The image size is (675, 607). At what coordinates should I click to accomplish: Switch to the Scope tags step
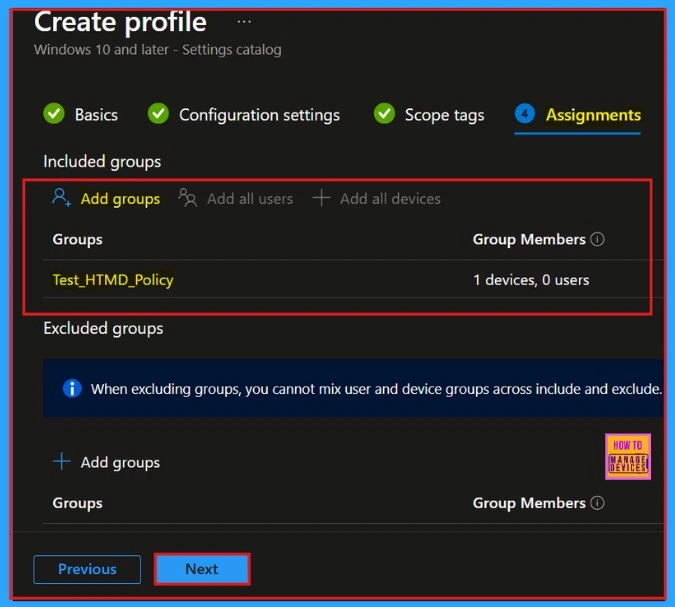click(x=429, y=115)
